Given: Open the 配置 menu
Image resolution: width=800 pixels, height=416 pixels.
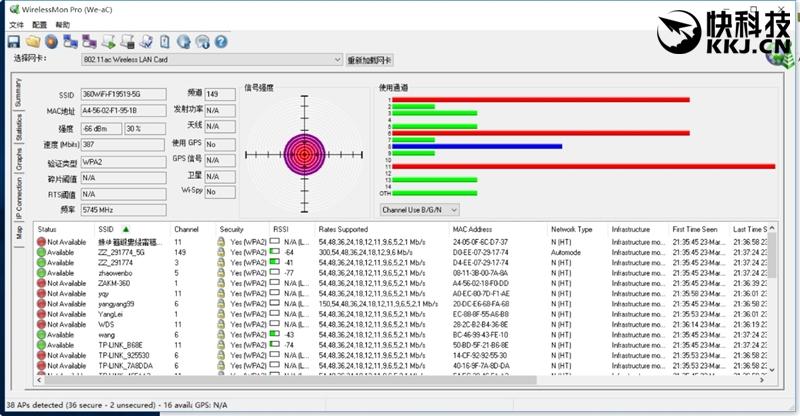Looking at the screenshot, I should pyautogui.click(x=39, y=25).
